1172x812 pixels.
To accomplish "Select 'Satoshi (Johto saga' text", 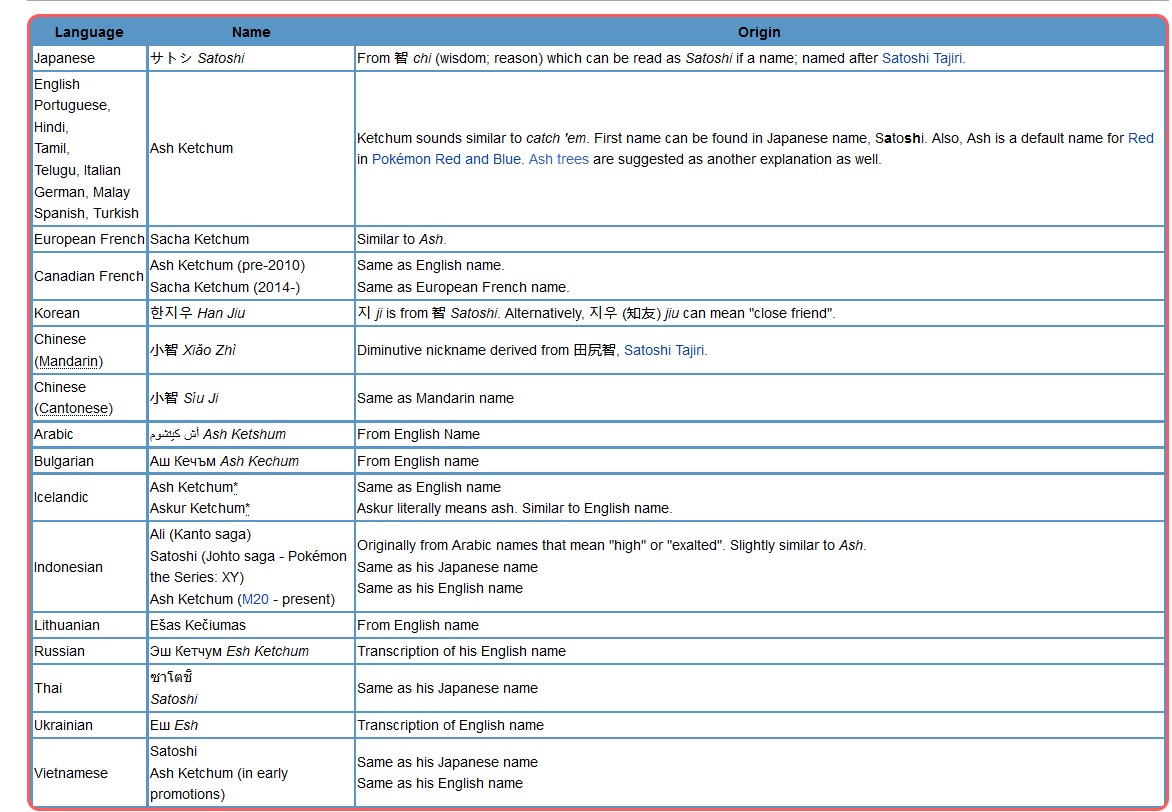I will 212,556.
